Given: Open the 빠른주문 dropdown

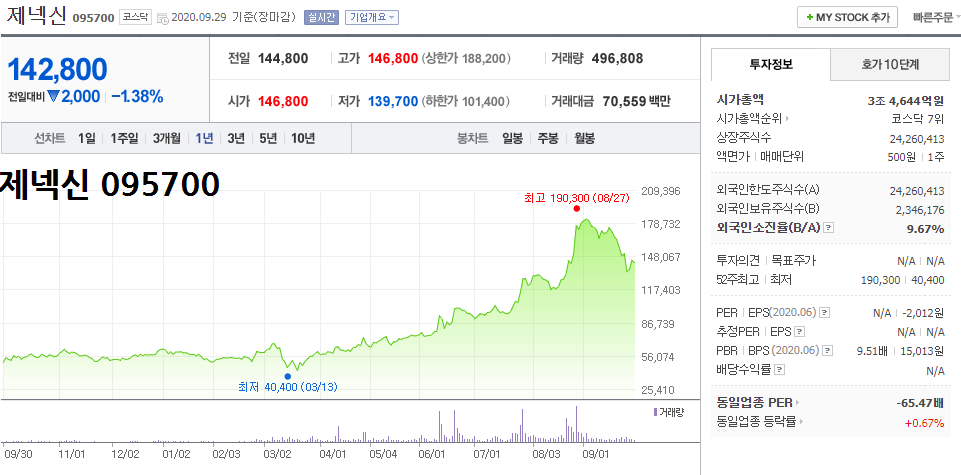Looking at the screenshot, I should pos(936,17).
